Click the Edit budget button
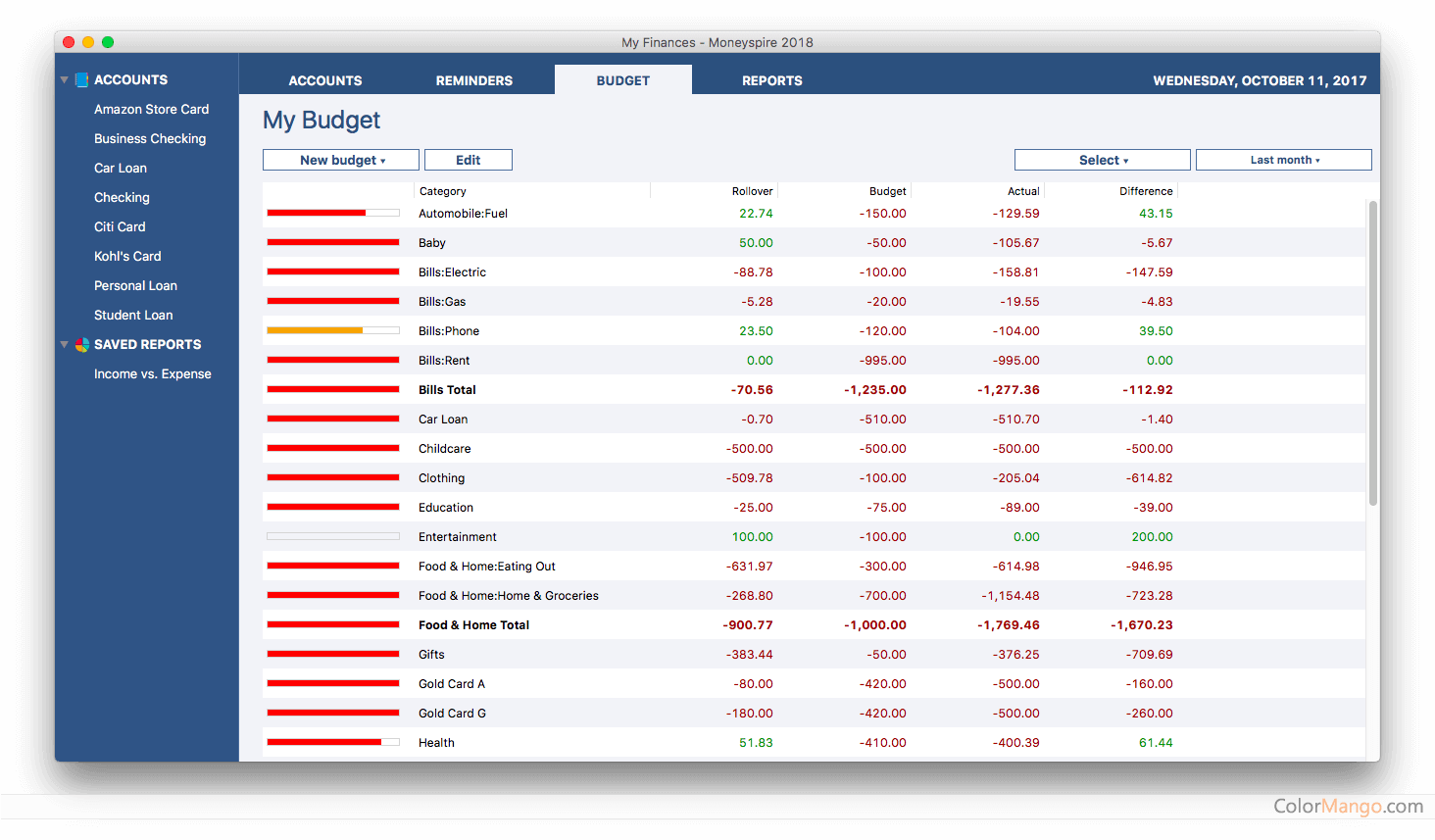This screenshot has width=1435, height=840. pyautogui.click(x=468, y=161)
